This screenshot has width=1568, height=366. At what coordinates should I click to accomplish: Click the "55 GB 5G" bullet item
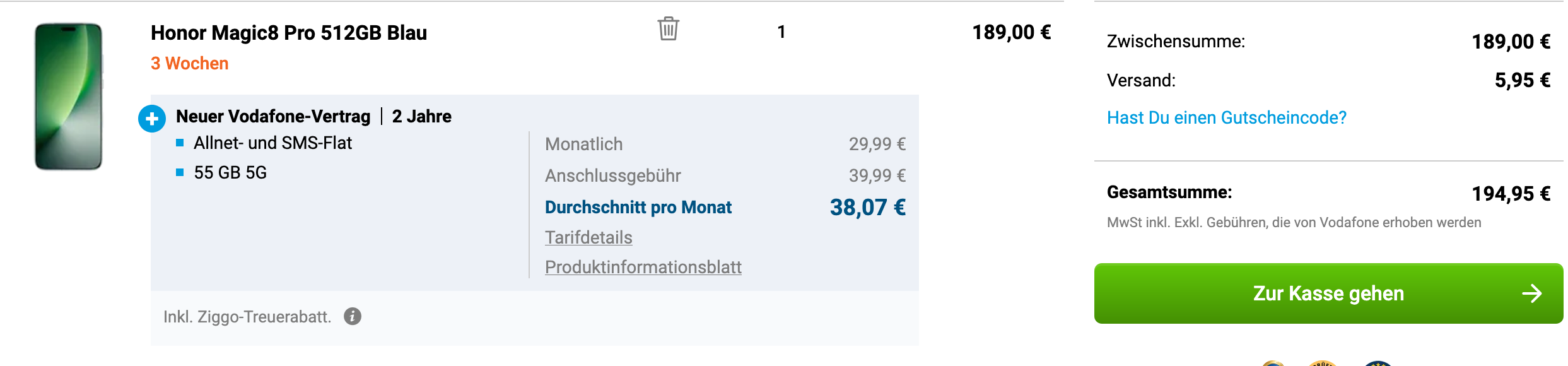[230, 173]
